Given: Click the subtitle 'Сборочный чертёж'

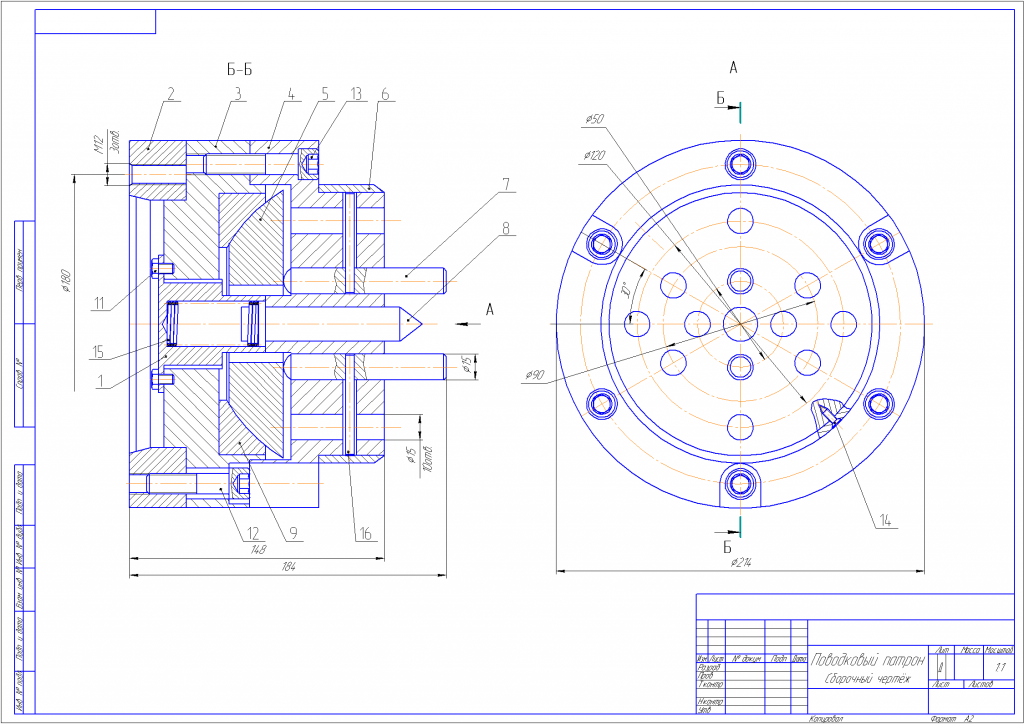Looking at the screenshot, I should click(867, 679).
